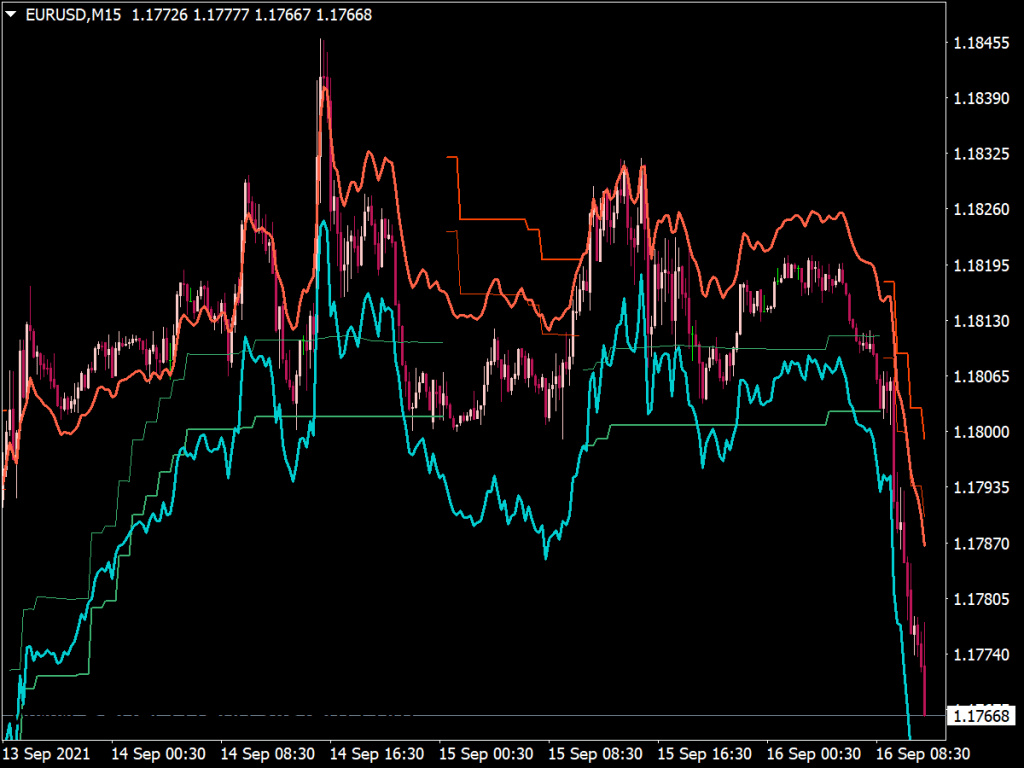1024x768 pixels.
Task: Click the 15 Sep 16:30 time label
Action: (x=704, y=754)
